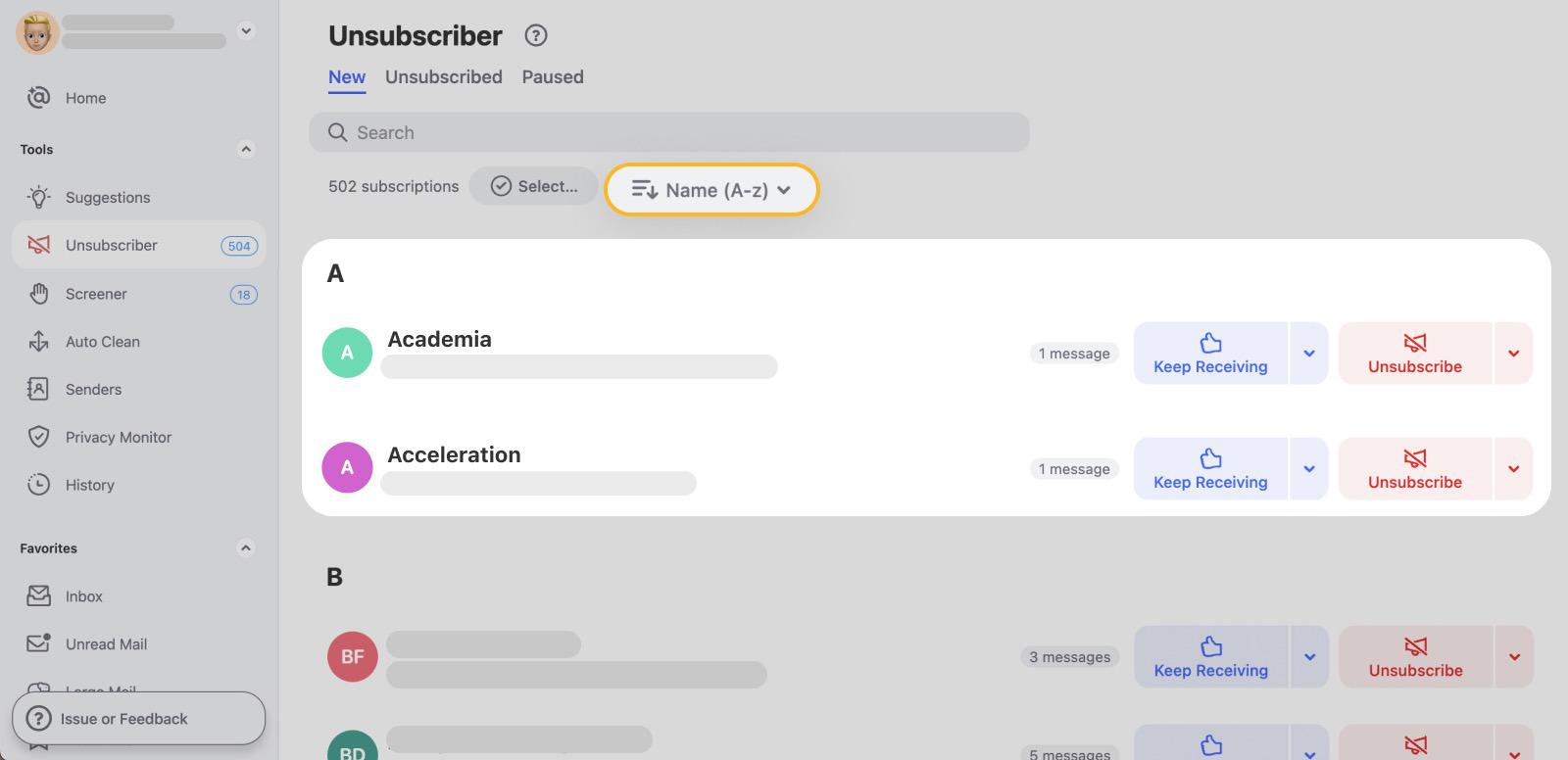Viewport: 1568px width, 760px height.
Task: Click the subscriptions search field
Action: (x=669, y=132)
